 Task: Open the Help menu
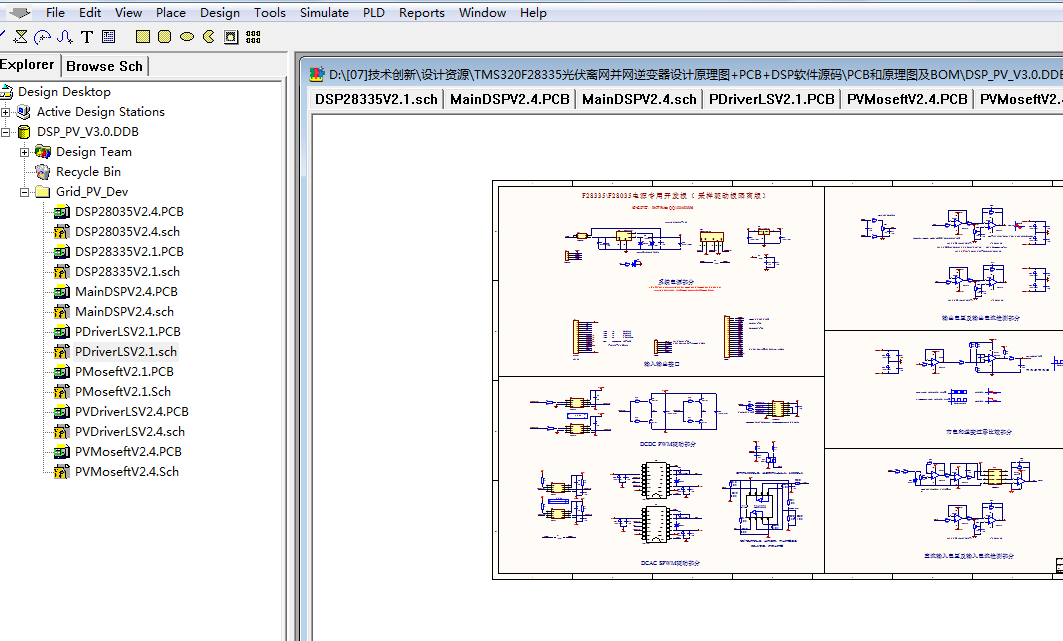pyautogui.click(x=534, y=12)
